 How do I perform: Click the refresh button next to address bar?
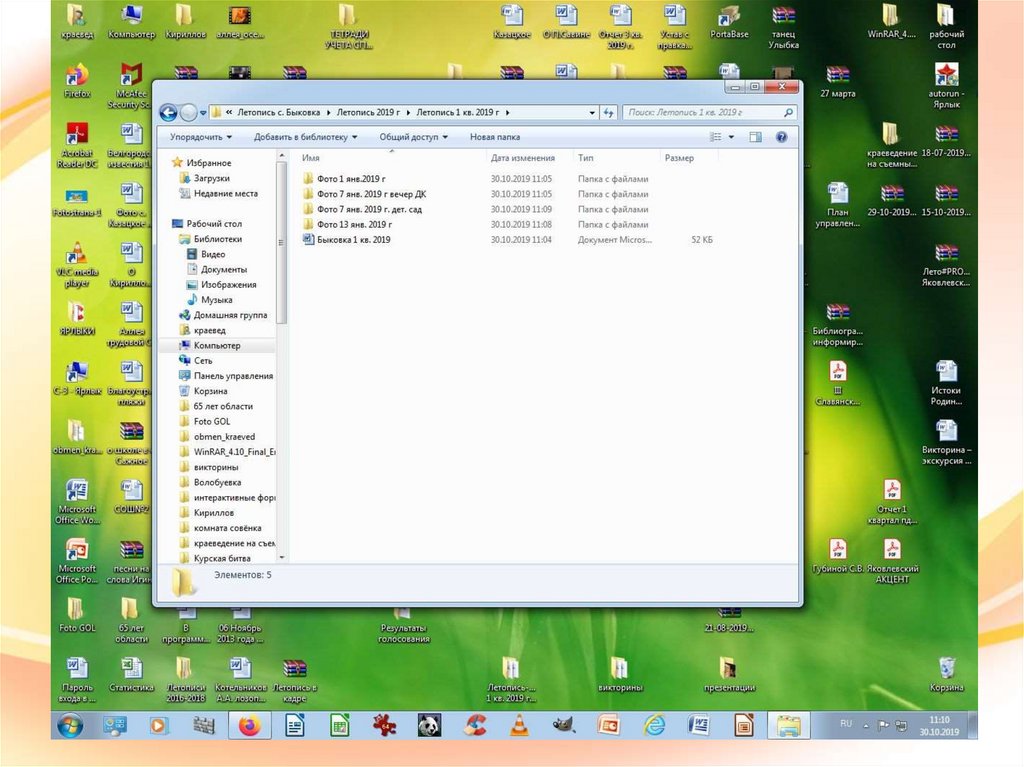[607, 113]
